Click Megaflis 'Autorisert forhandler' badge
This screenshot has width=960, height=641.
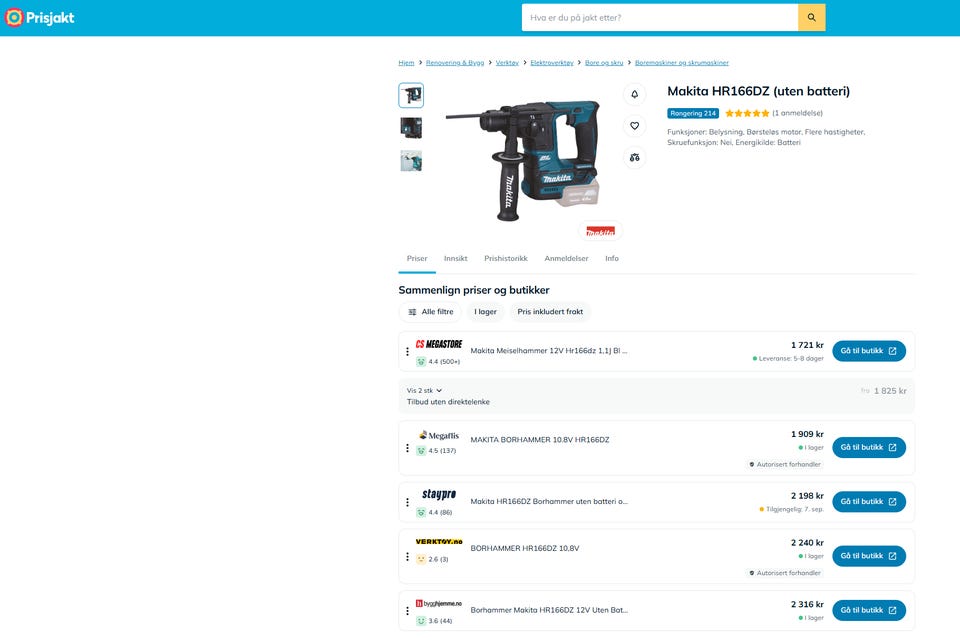coord(785,464)
